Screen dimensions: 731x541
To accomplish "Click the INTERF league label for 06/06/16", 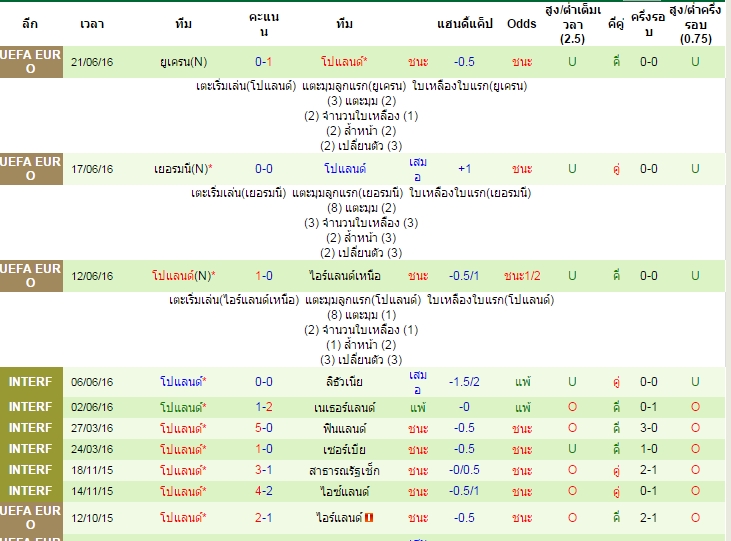I will (x=31, y=381).
